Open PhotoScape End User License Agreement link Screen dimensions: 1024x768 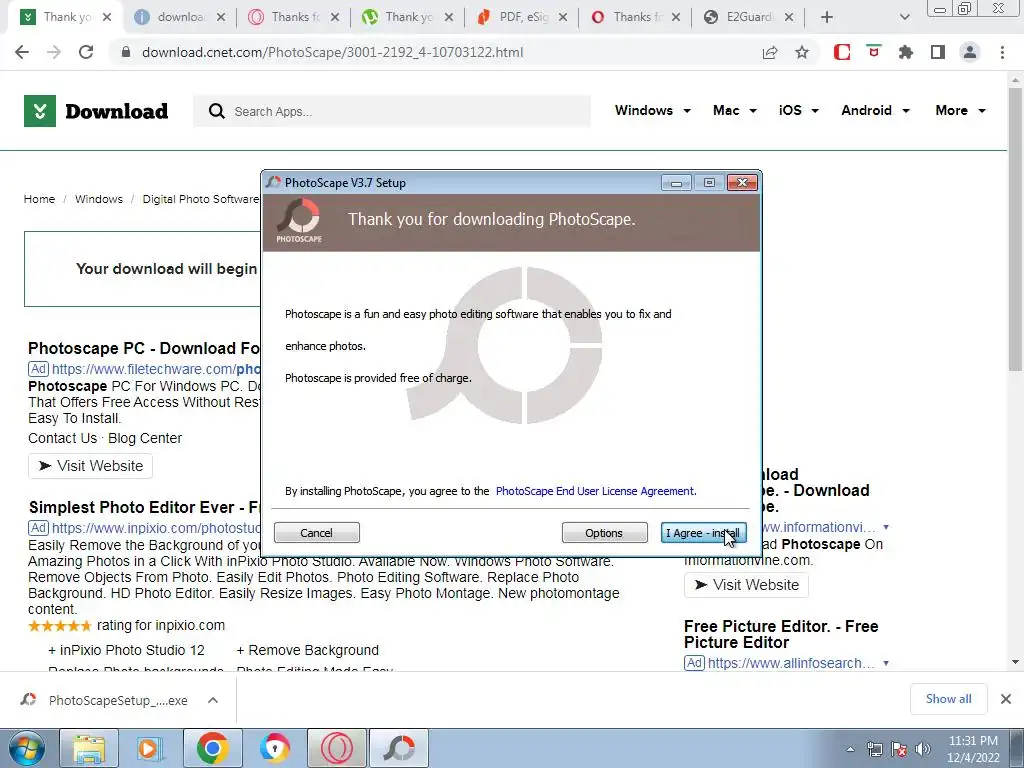(596, 491)
